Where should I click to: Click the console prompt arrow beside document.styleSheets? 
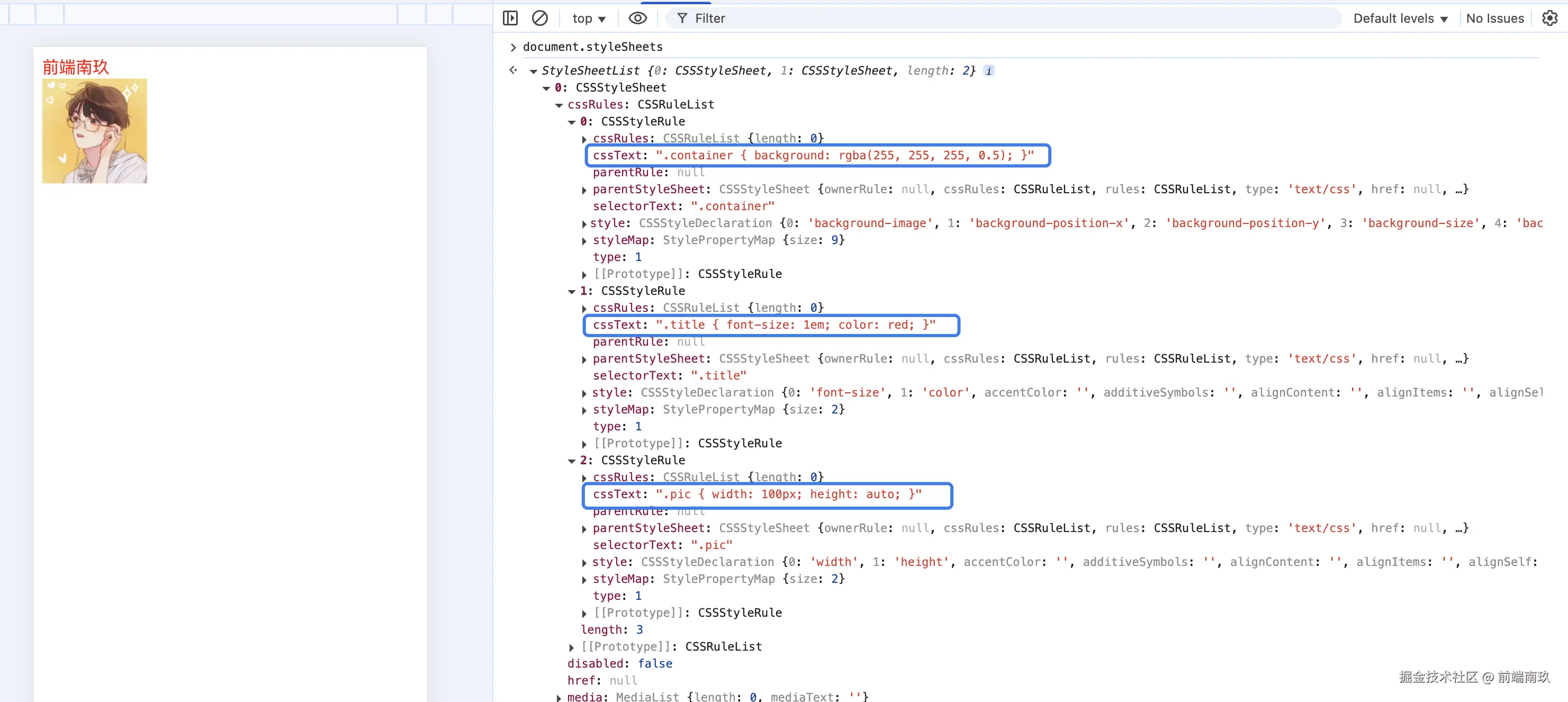pyautogui.click(x=512, y=47)
